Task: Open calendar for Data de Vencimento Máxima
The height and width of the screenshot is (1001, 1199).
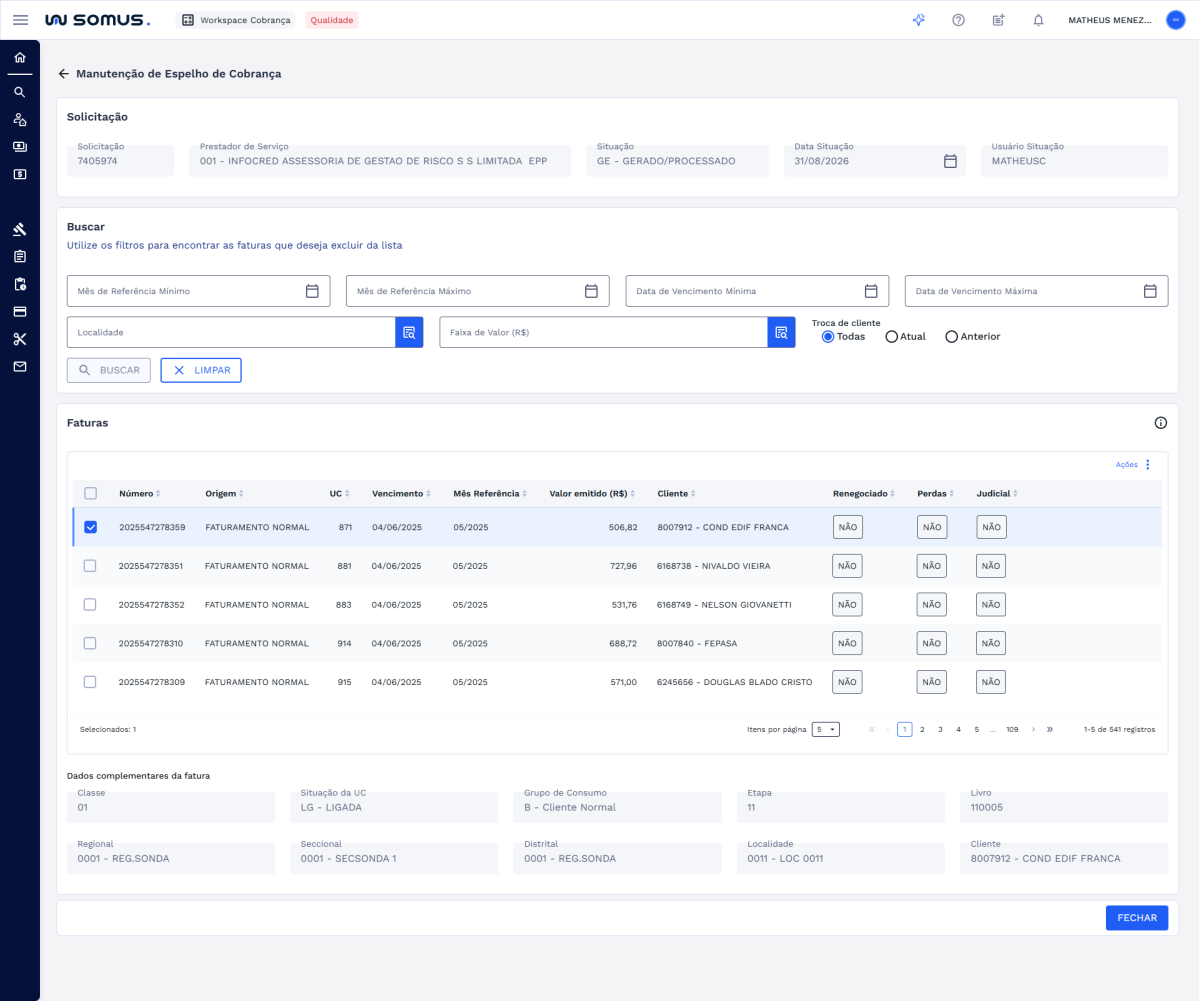Action: (x=1150, y=291)
